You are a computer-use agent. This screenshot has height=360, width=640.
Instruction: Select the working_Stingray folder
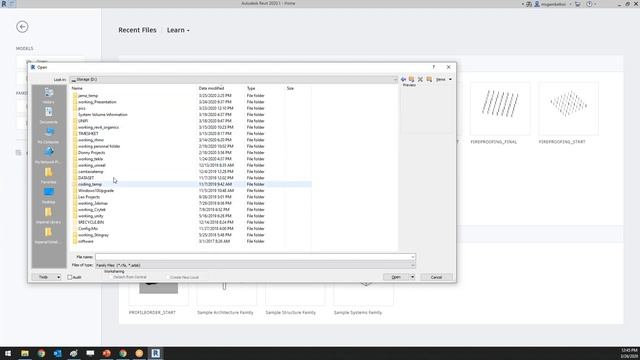(93, 235)
